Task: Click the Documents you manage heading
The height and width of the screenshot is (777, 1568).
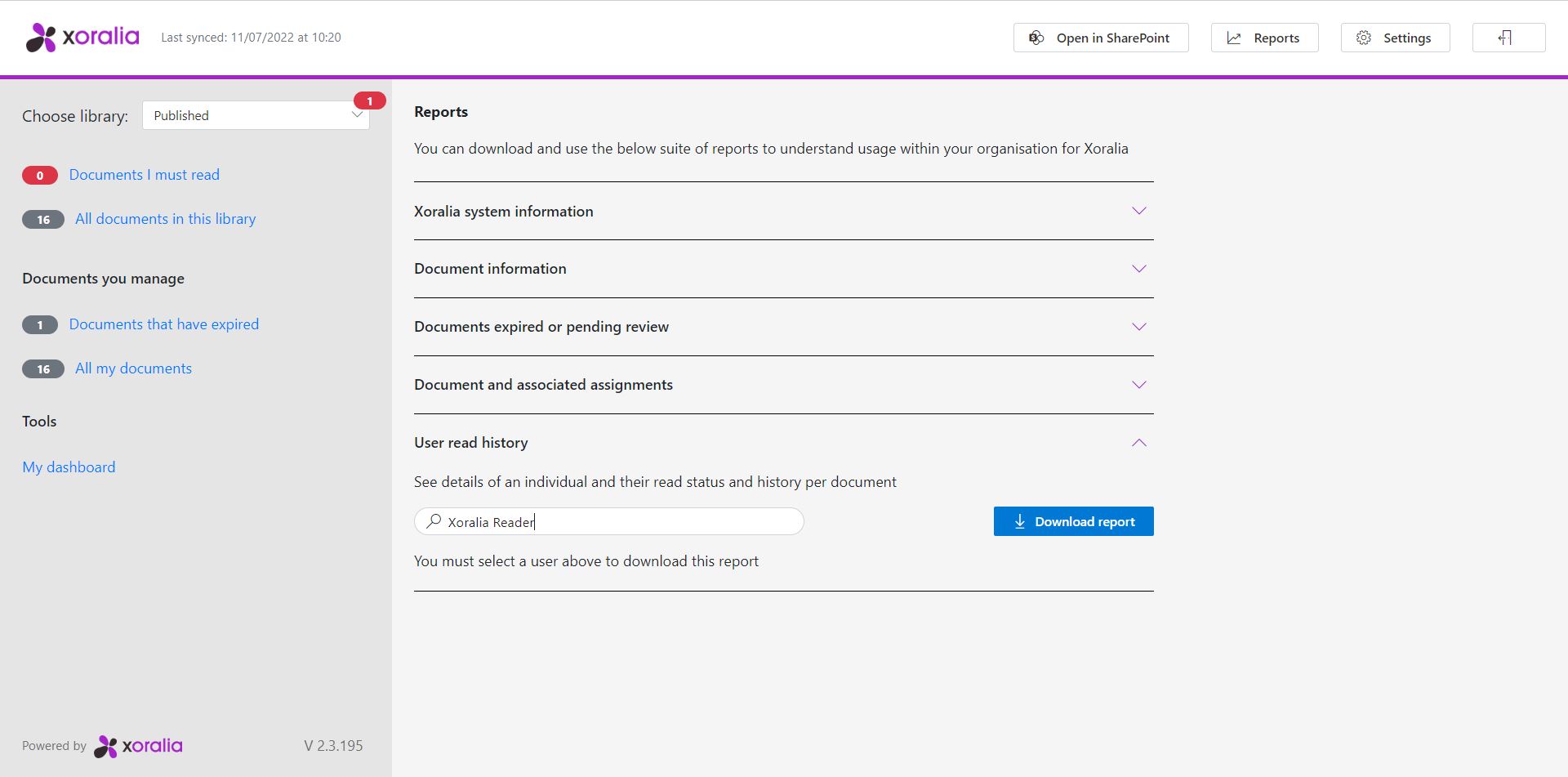Action: (103, 279)
